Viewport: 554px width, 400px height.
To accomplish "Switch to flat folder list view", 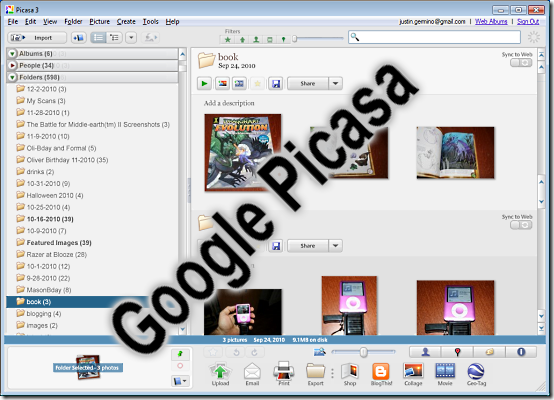I will (x=98, y=37).
